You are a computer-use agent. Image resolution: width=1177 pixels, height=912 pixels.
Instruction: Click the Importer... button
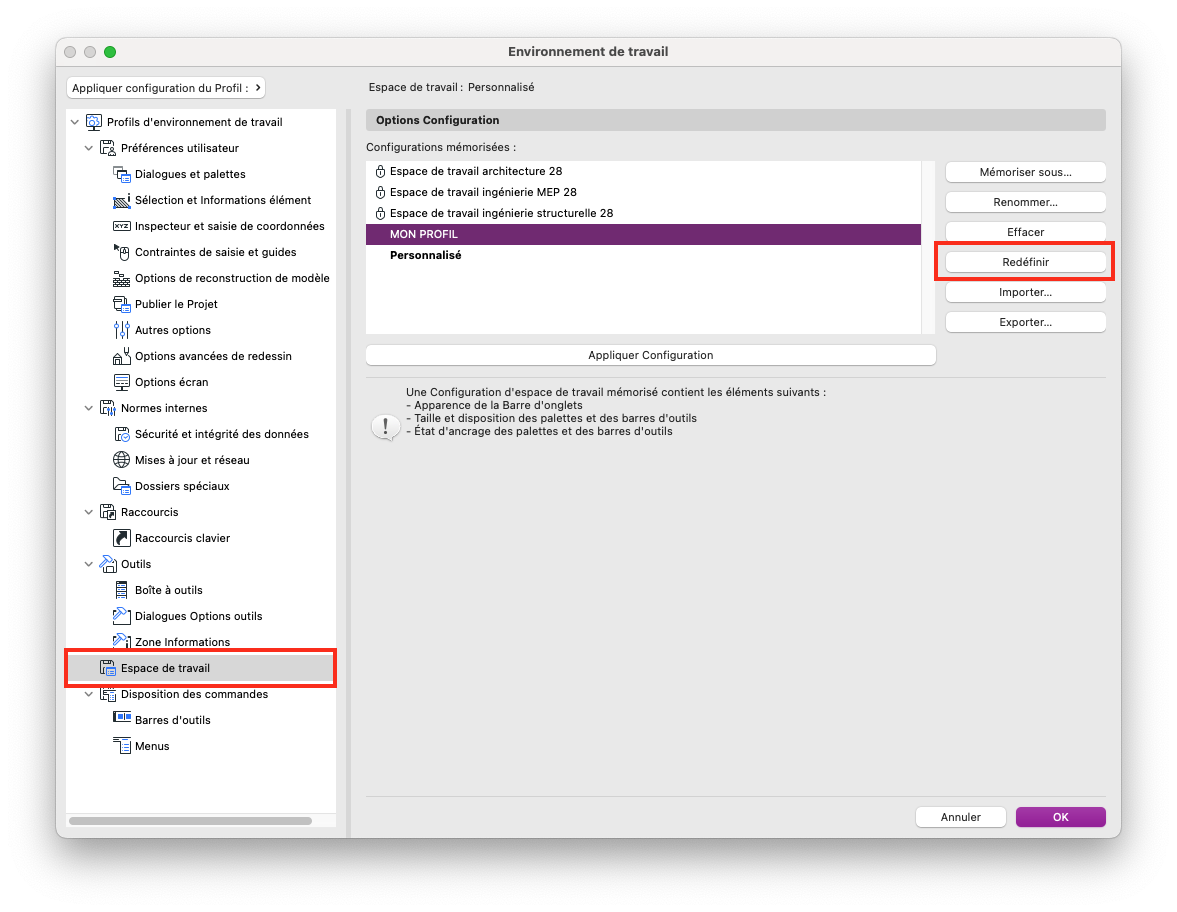point(1025,292)
